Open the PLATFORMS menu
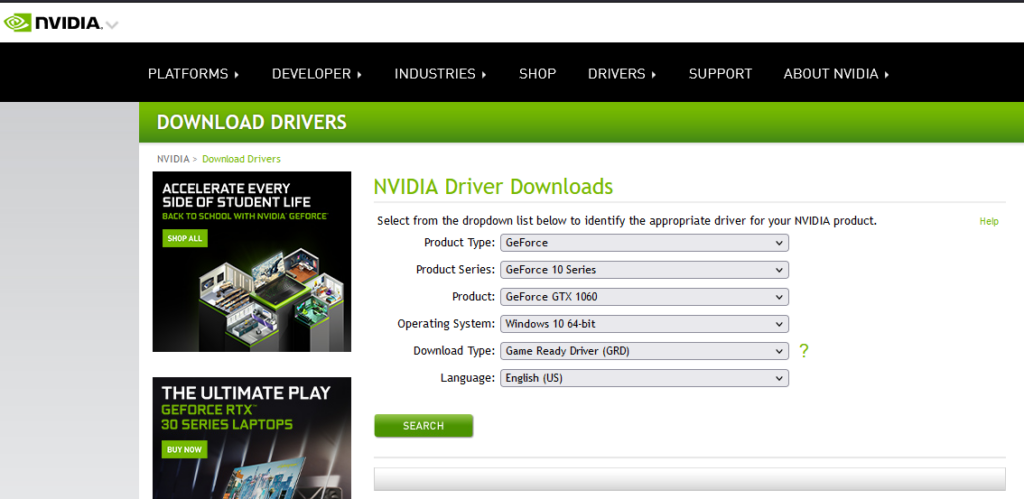 [193, 74]
